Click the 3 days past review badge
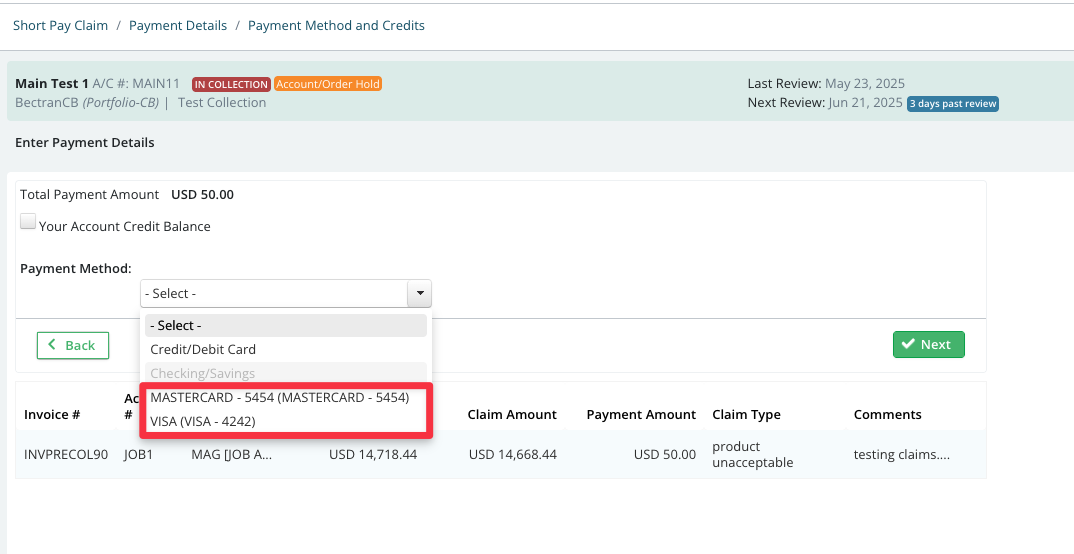 coord(953,103)
